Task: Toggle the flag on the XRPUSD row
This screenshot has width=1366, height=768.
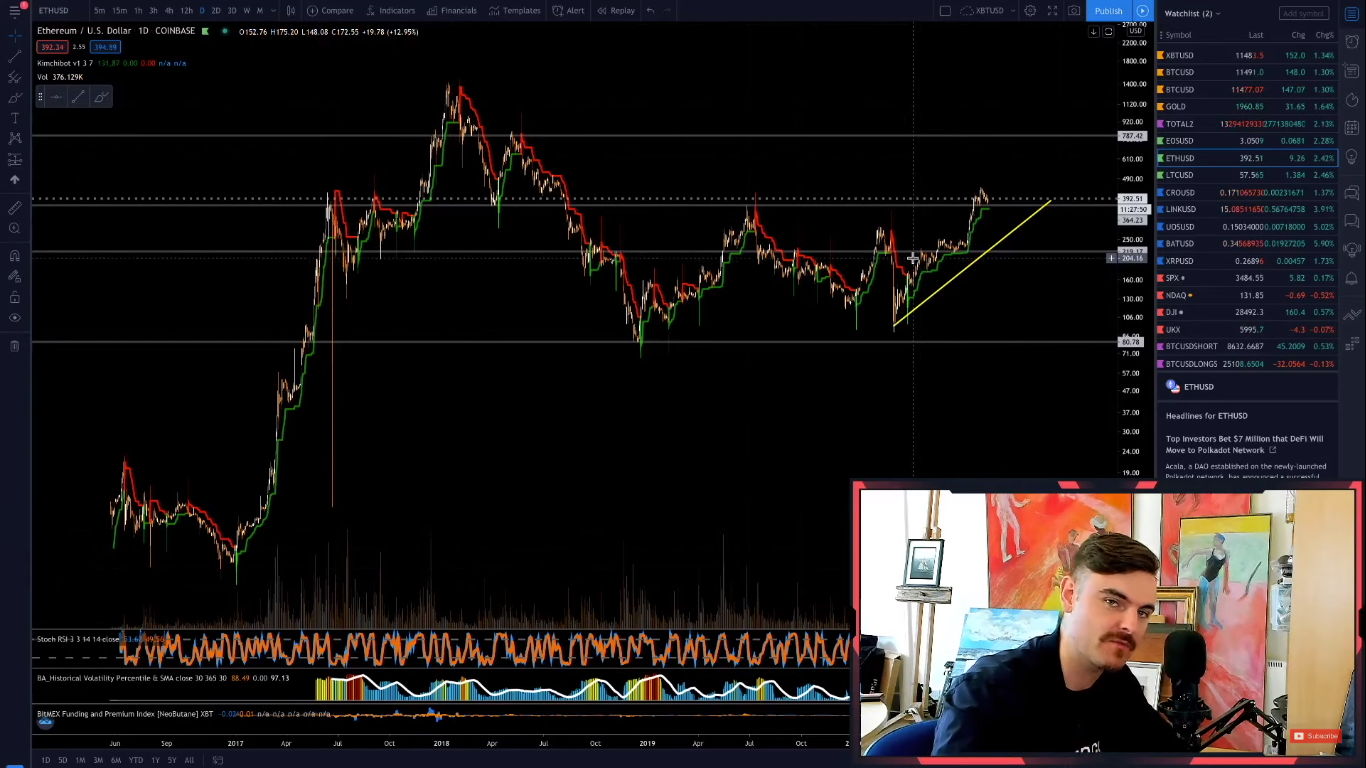Action: pos(1160,261)
